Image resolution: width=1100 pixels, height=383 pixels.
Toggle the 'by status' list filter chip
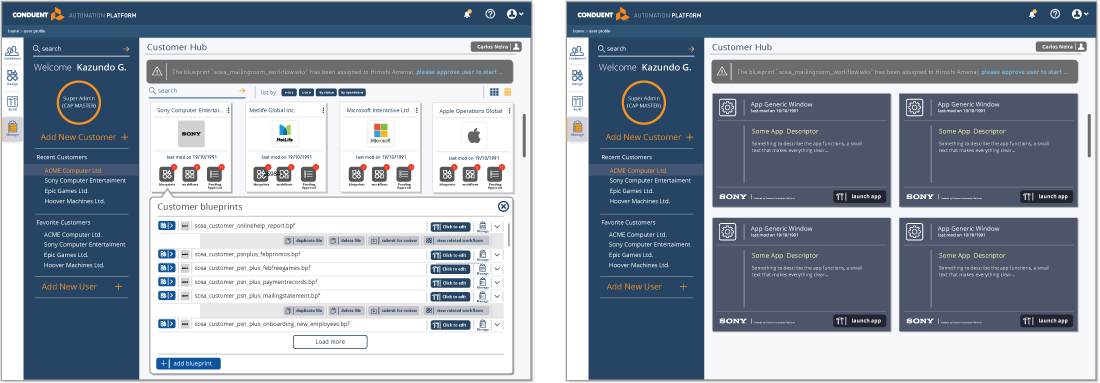(x=326, y=92)
